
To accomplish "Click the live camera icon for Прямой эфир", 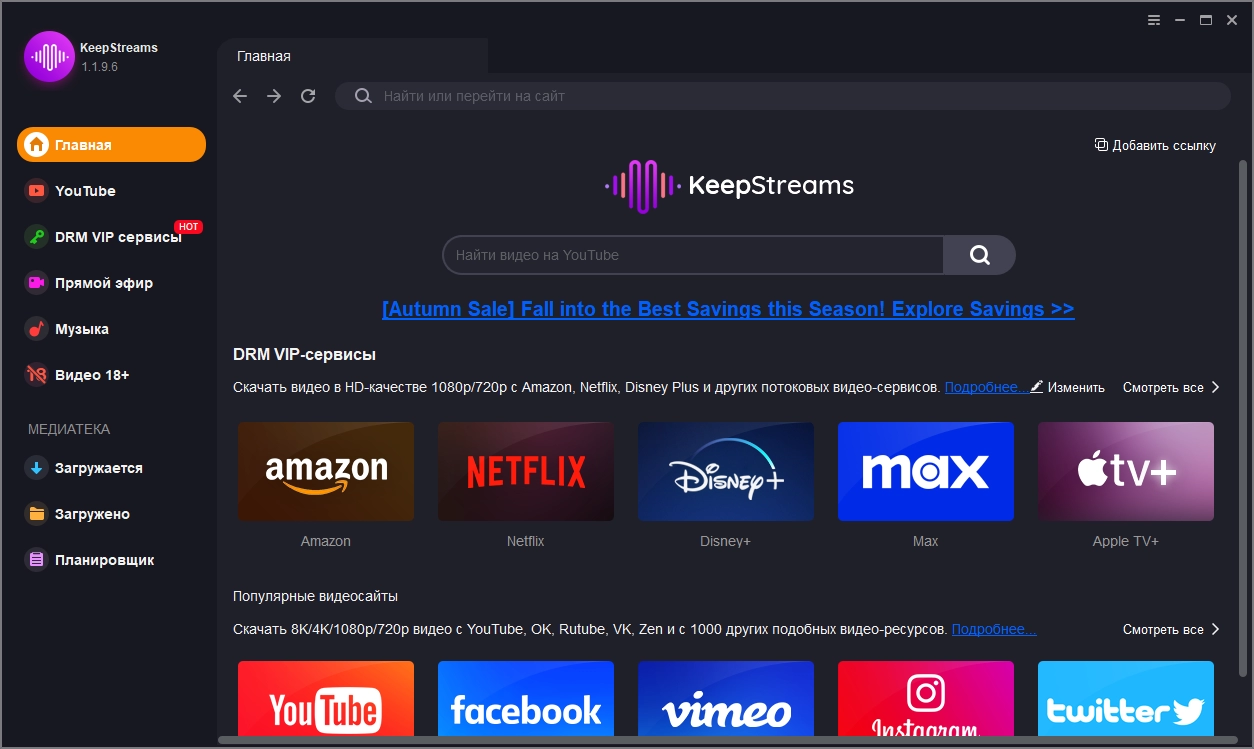I will [x=36, y=283].
